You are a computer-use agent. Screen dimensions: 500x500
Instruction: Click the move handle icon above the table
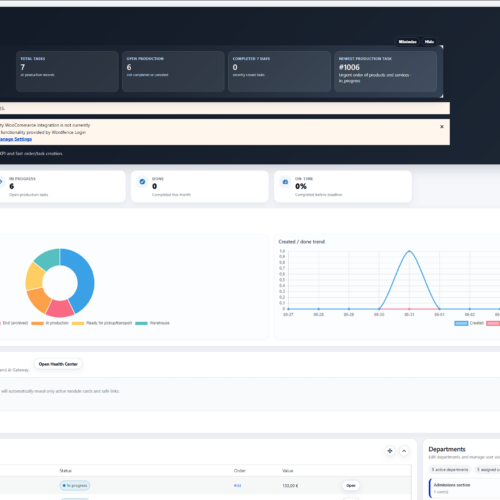coord(390,451)
